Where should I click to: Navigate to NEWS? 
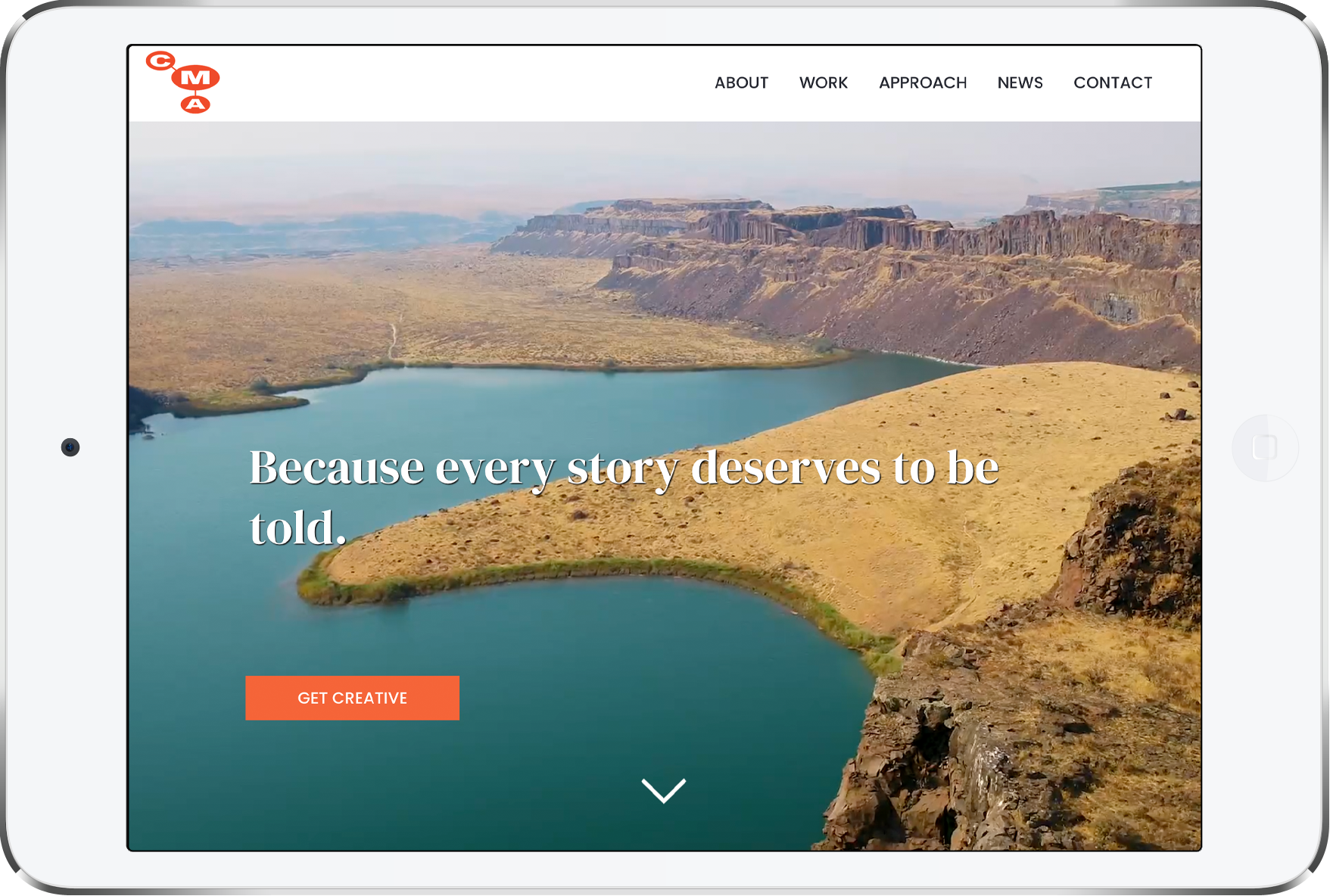1020,82
